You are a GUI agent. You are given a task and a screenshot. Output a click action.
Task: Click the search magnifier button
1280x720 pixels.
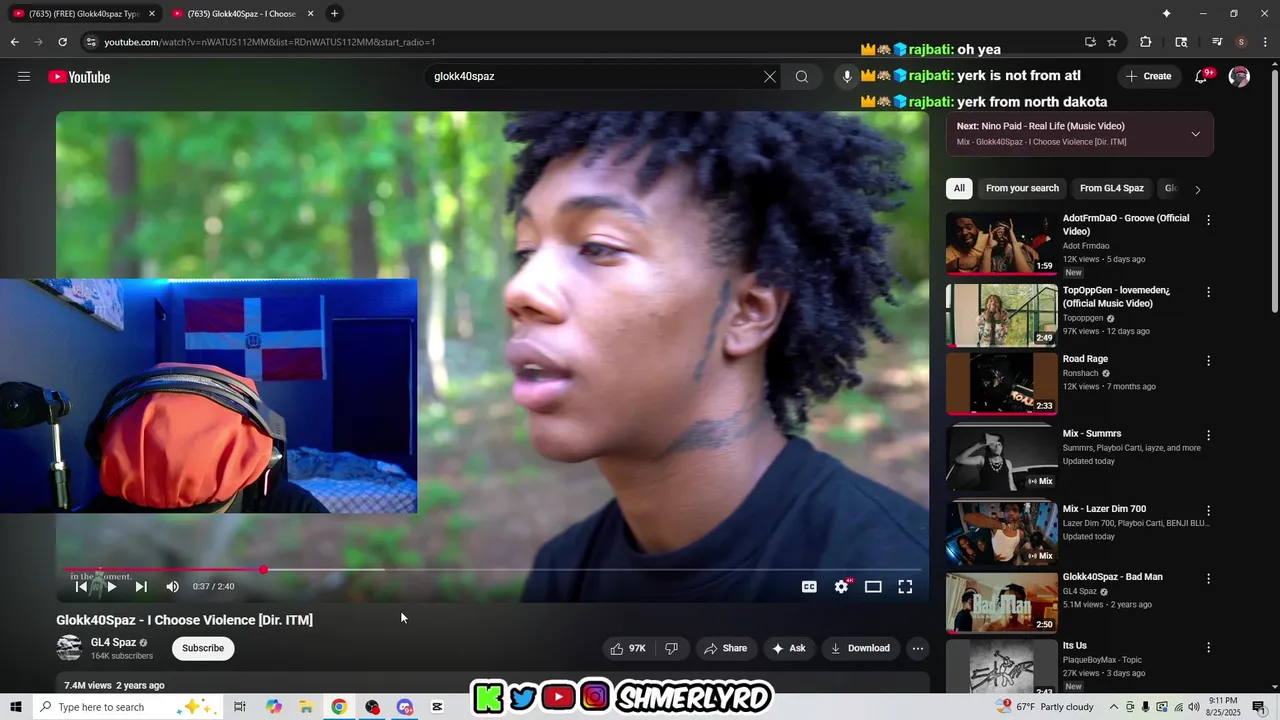[x=802, y=77]
